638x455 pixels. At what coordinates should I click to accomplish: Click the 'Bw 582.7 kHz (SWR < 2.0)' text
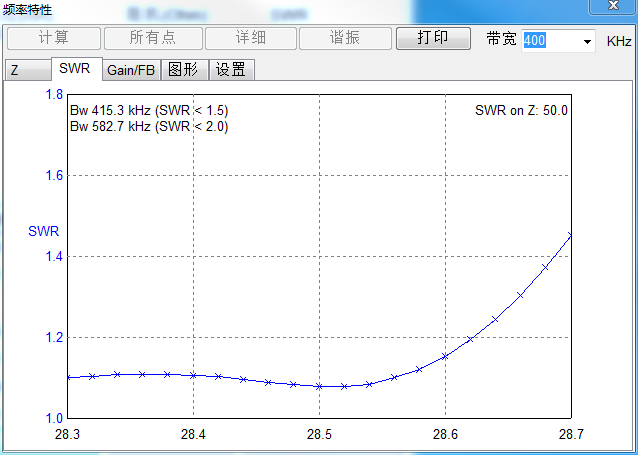click(149, 127)
